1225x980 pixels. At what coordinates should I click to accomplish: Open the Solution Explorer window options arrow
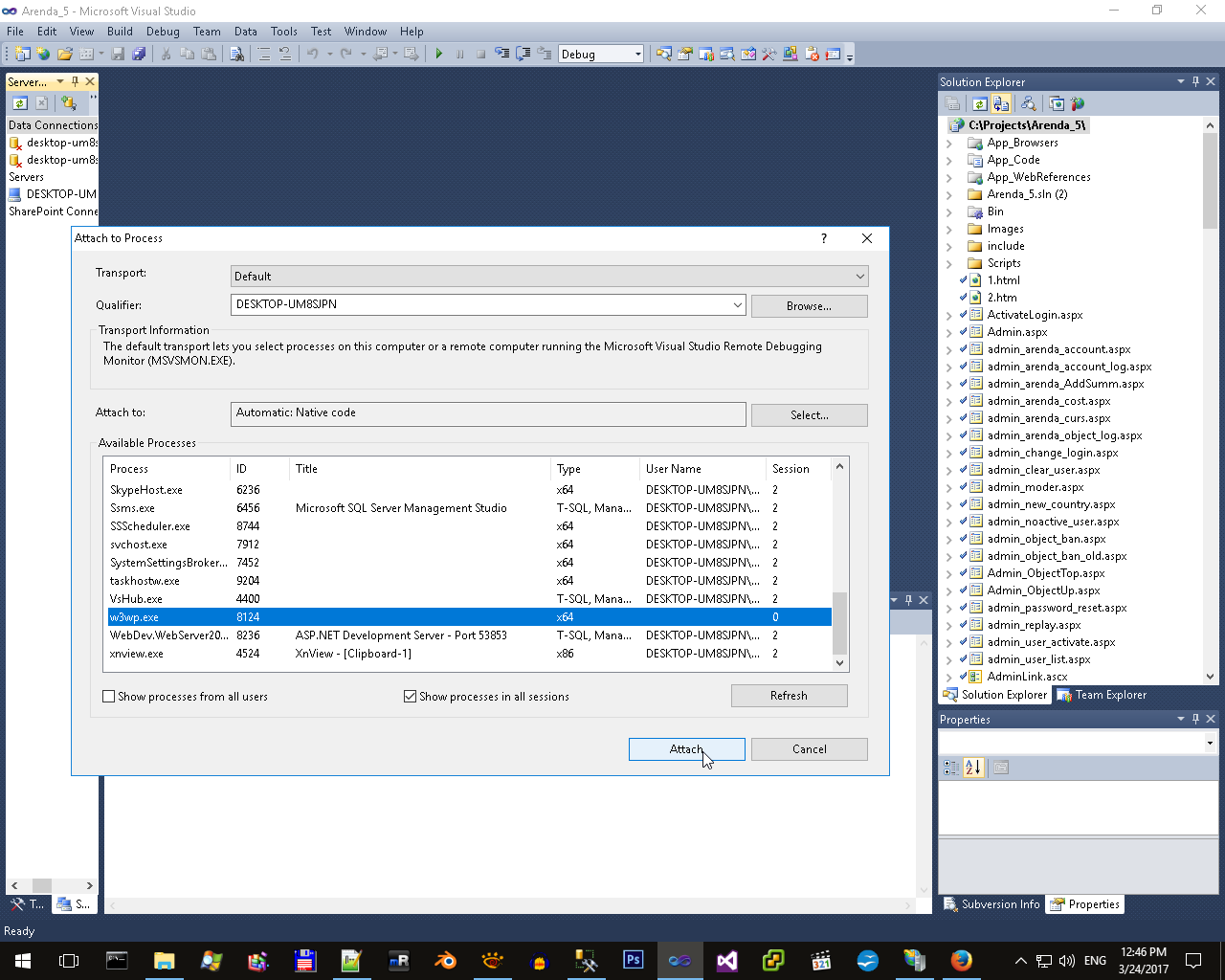[1181, 82]
